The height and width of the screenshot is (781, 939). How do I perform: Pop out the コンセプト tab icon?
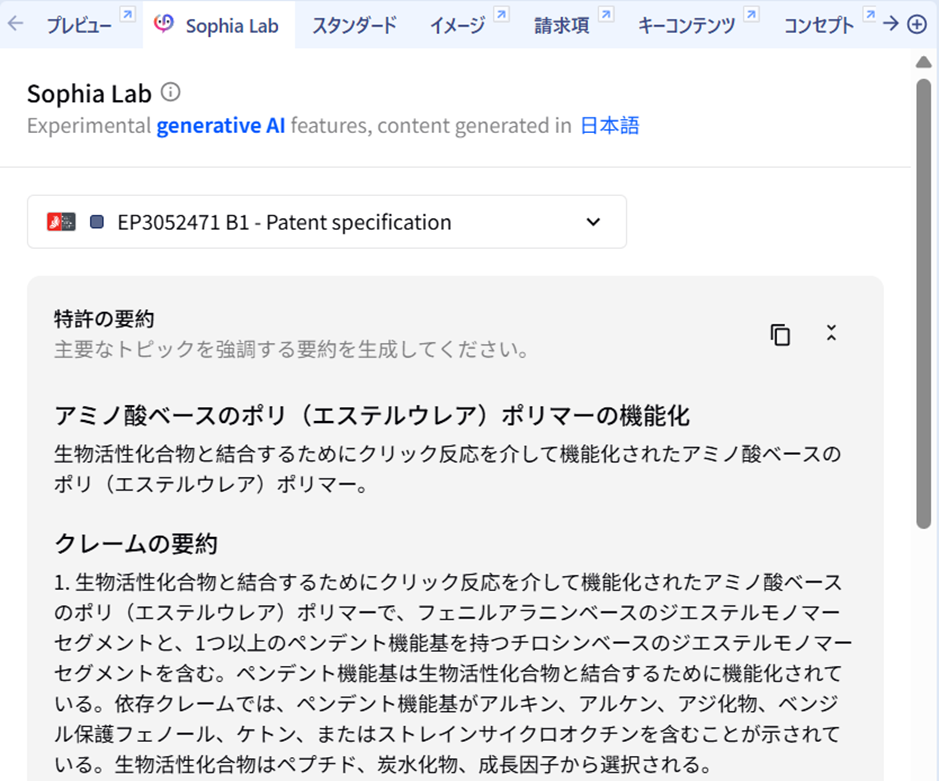[x=870, y=14]
